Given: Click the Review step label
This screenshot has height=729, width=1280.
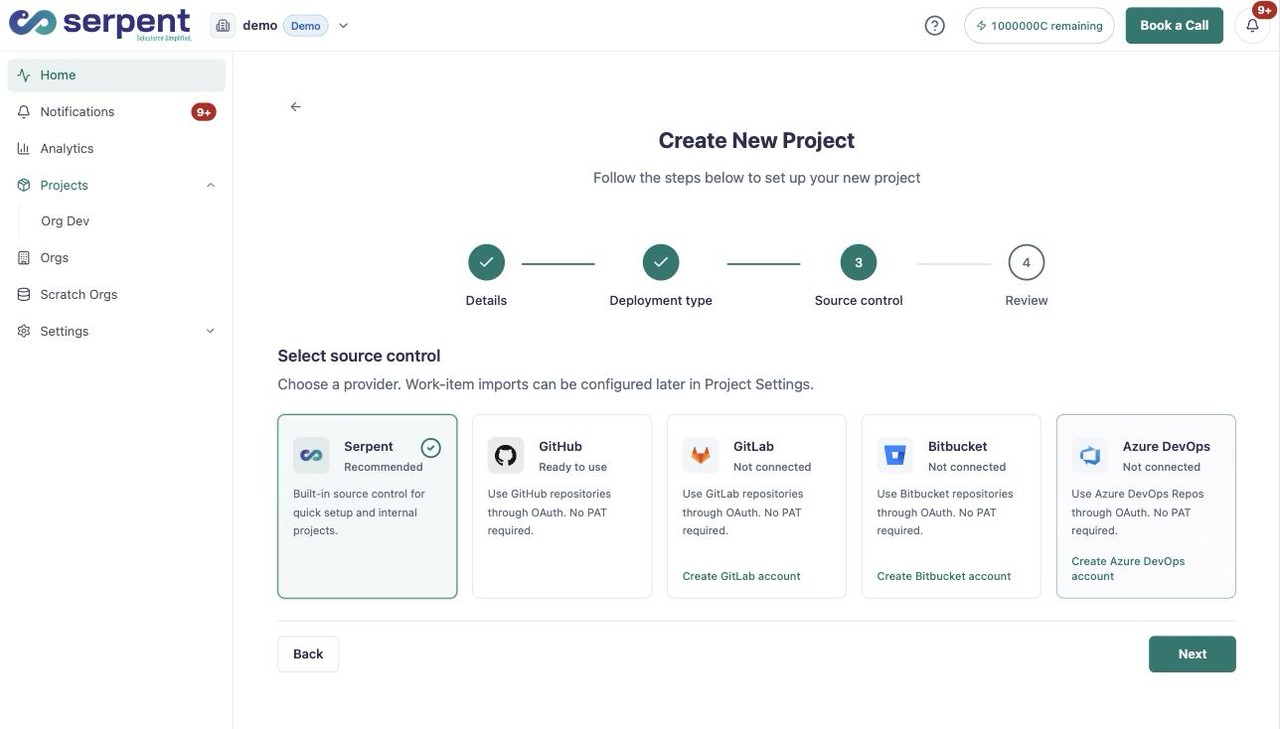Looking at the screenshot, I should [x=1026, y=300].
